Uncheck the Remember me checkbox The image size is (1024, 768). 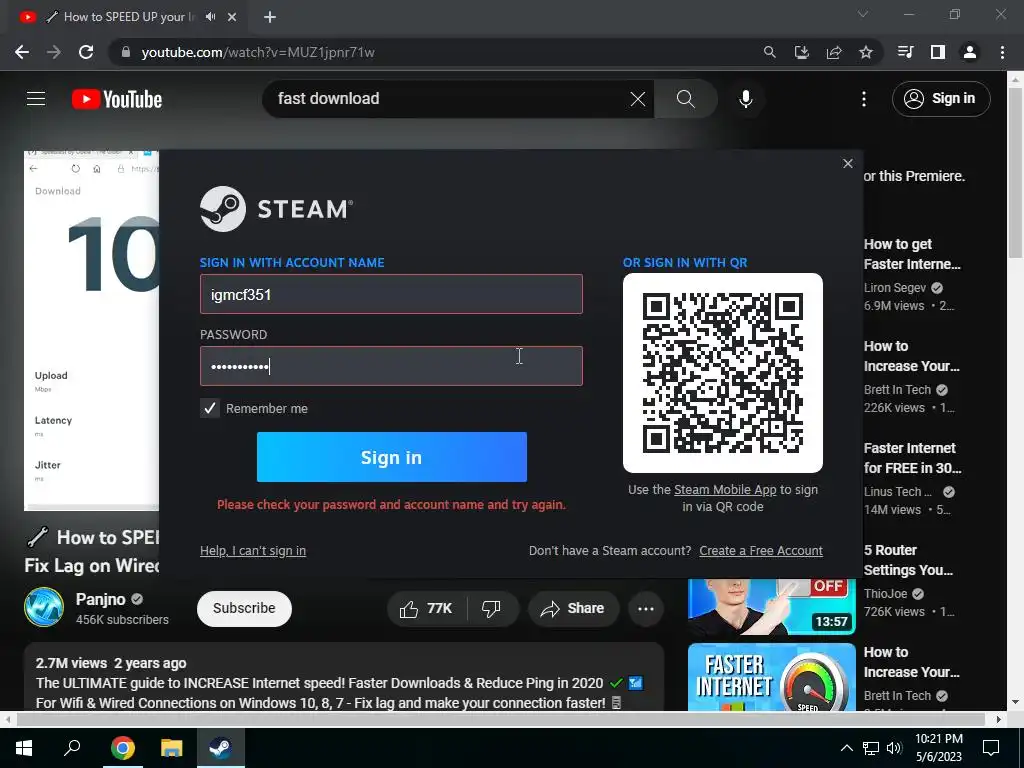pos(210,408)
